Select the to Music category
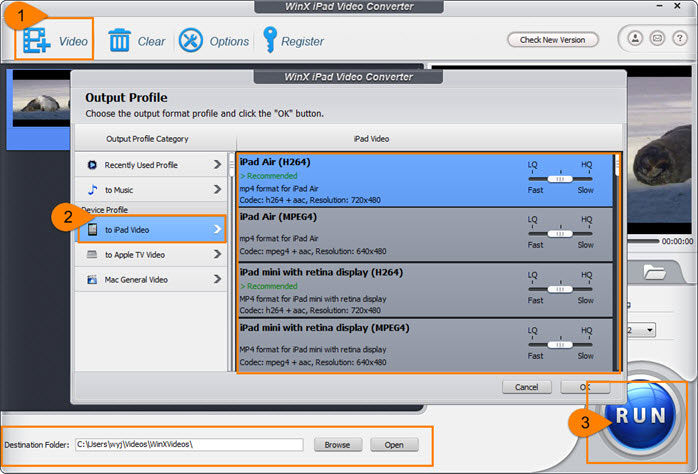This screenshot has width=698, height=474. (x=151, y=190)
